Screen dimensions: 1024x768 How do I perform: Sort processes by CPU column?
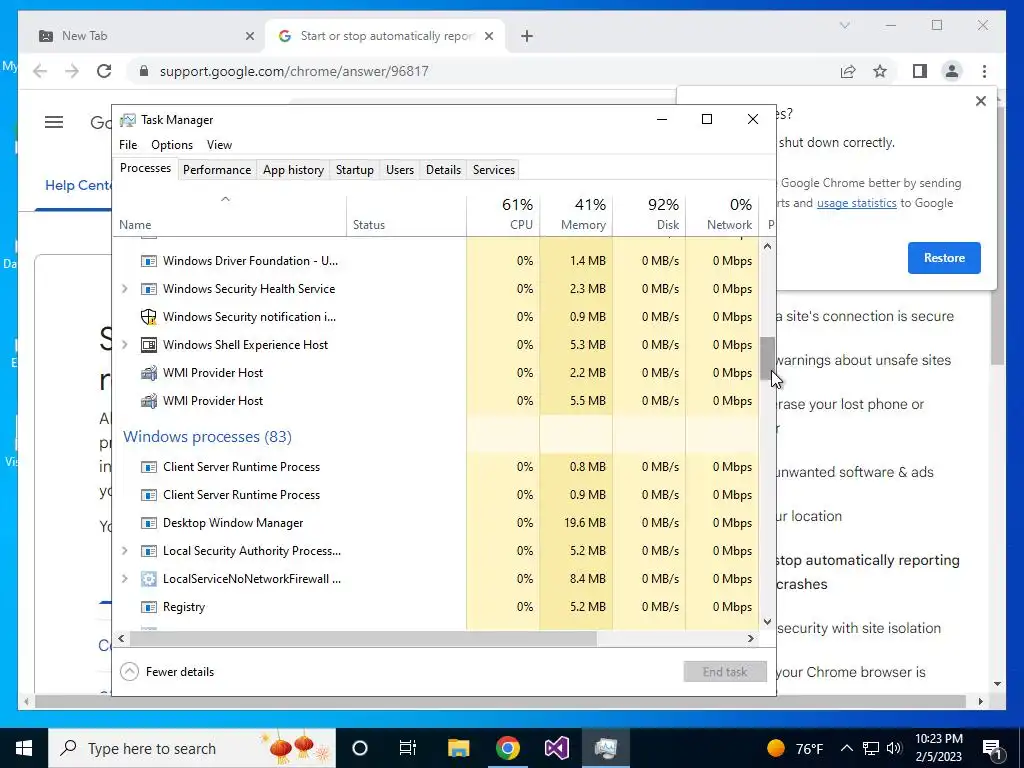(x=504, y=214)
